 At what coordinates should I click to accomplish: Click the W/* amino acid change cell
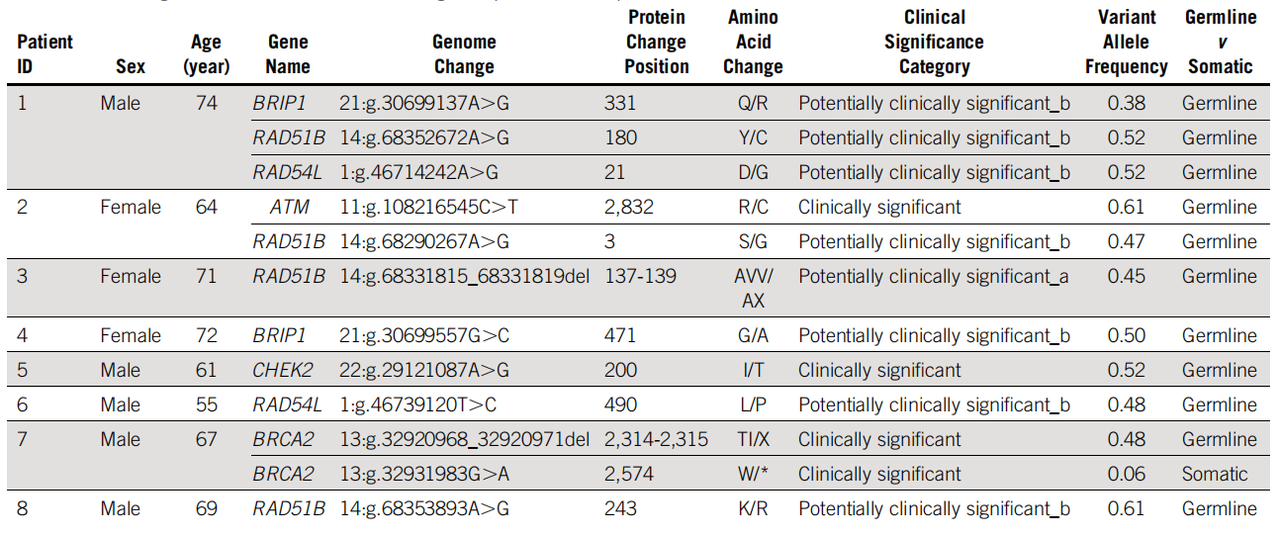click(753, 474)
